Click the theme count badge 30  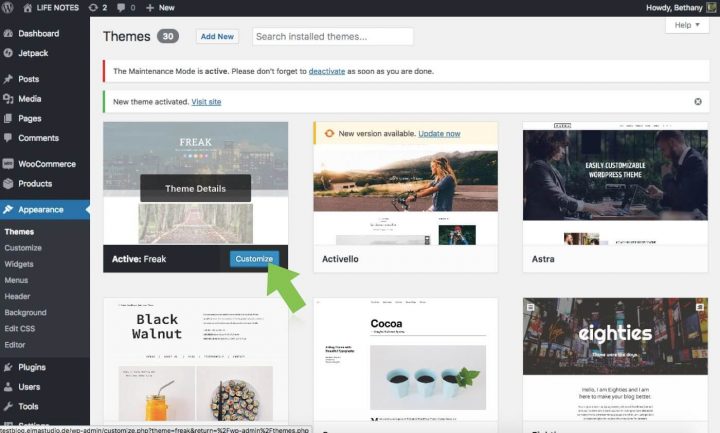[x=168, y=36]
